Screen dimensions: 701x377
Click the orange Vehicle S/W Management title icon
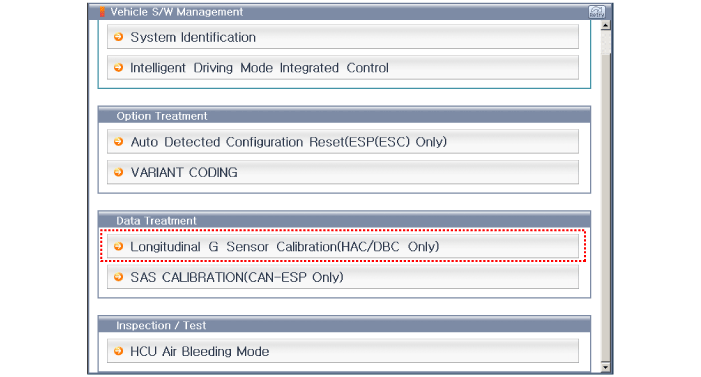click(102, 12)
